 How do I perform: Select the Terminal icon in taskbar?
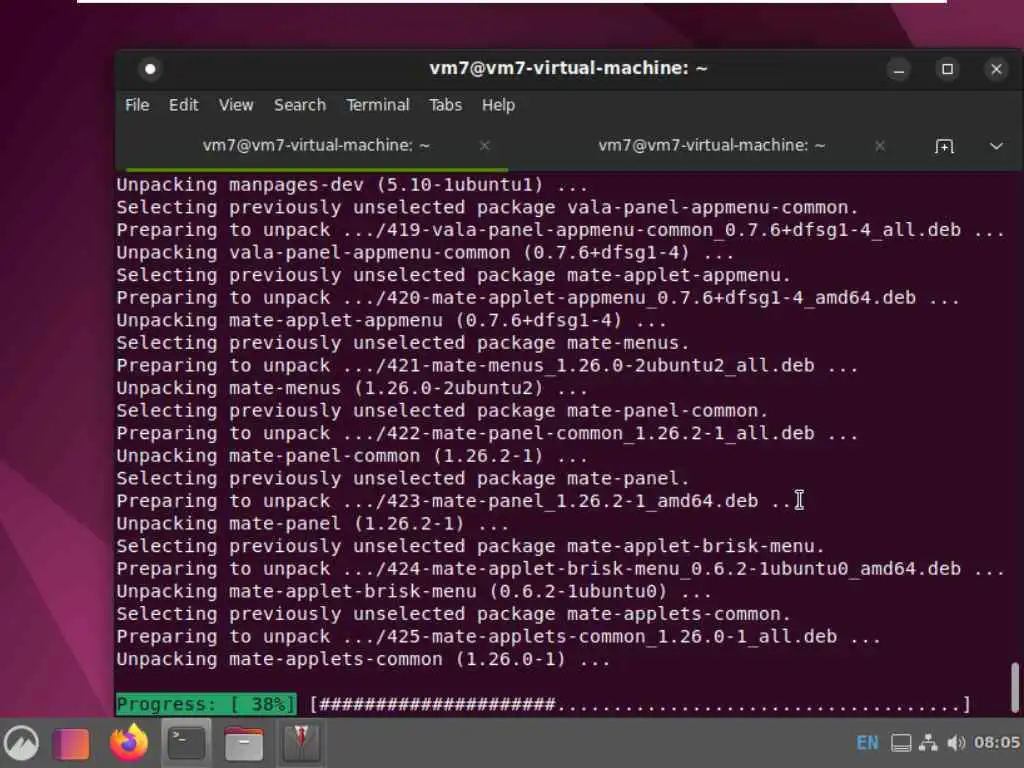point(186,743)
